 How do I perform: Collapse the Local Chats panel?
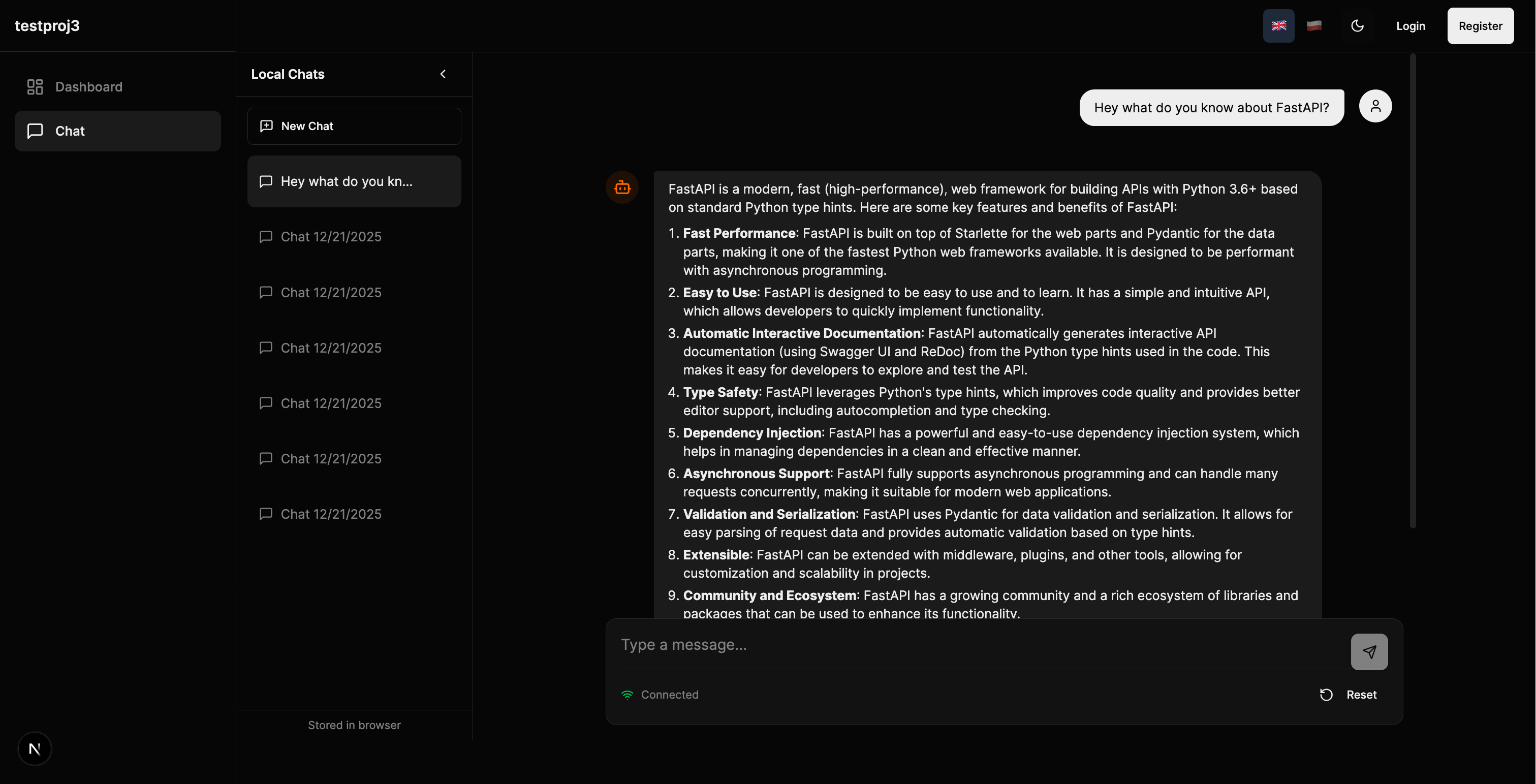pyautogui.click(x=443, y=74)
